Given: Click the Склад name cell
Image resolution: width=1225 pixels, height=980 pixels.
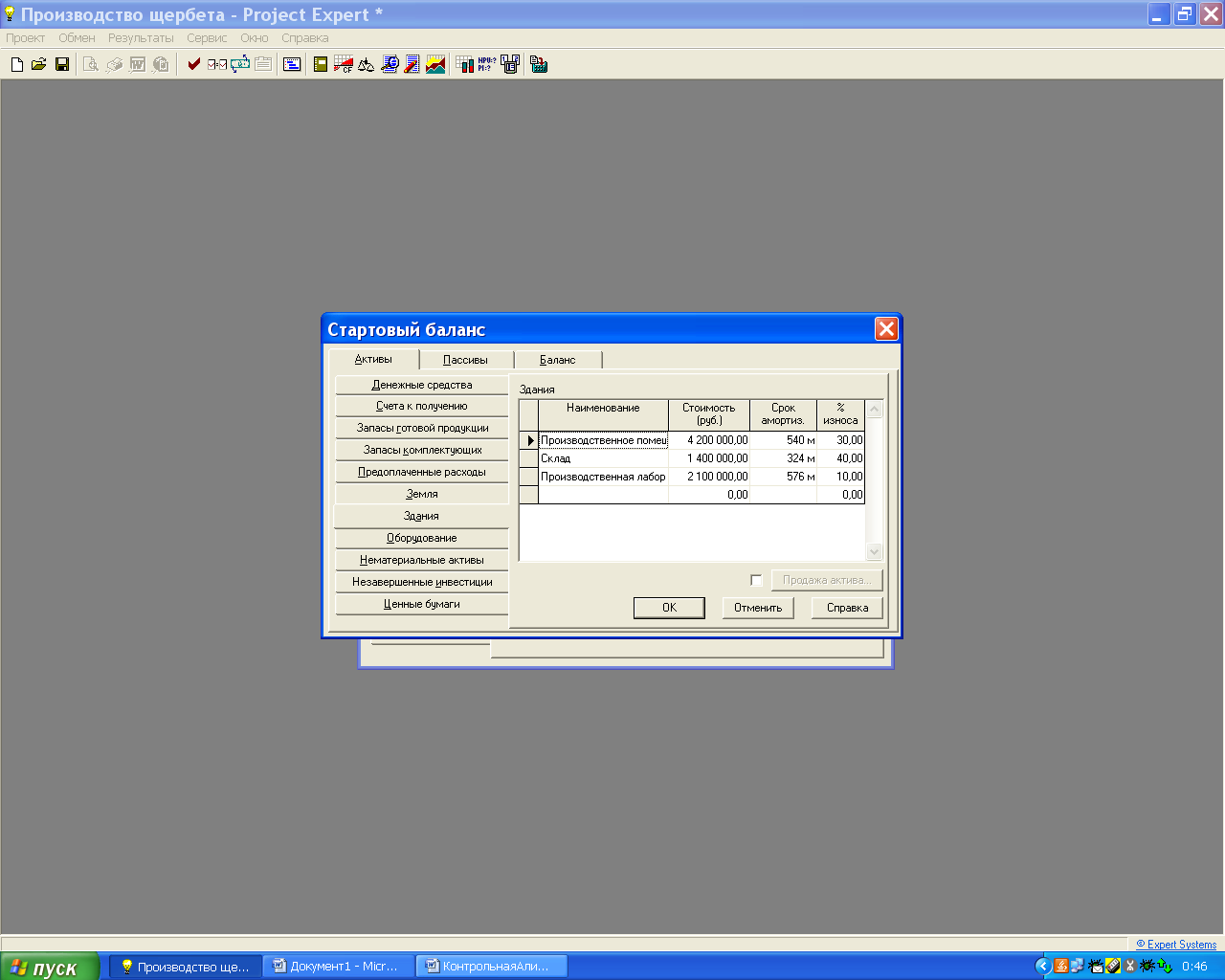Looking at the screenshot, I should tap(603, 458).
